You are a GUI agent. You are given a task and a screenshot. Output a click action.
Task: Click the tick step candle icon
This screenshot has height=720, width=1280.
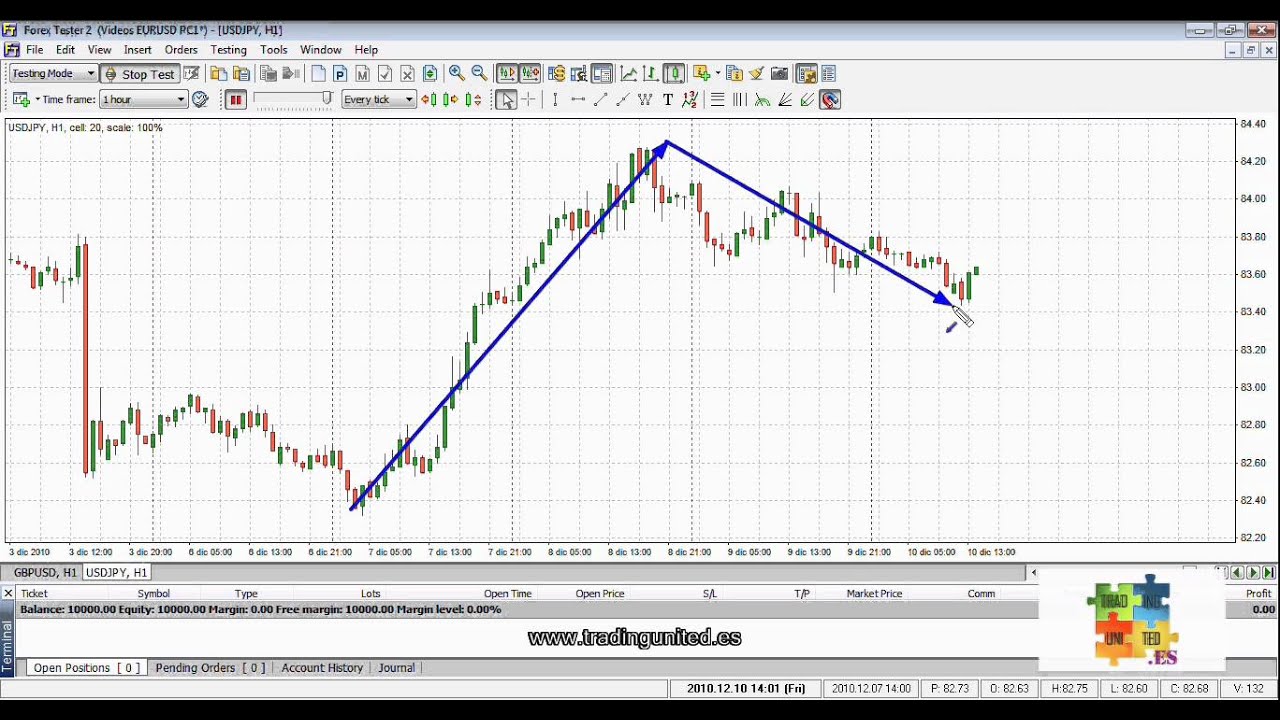(x=474, y=99)
